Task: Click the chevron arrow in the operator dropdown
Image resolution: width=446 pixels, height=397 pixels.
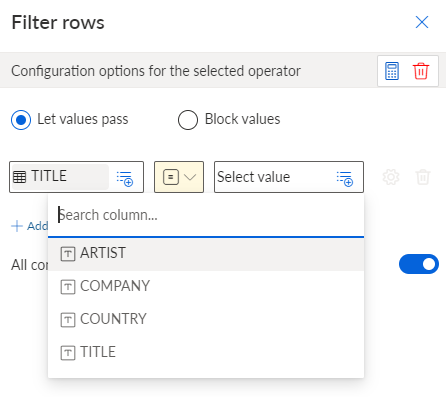Action: tap(190, 177)
